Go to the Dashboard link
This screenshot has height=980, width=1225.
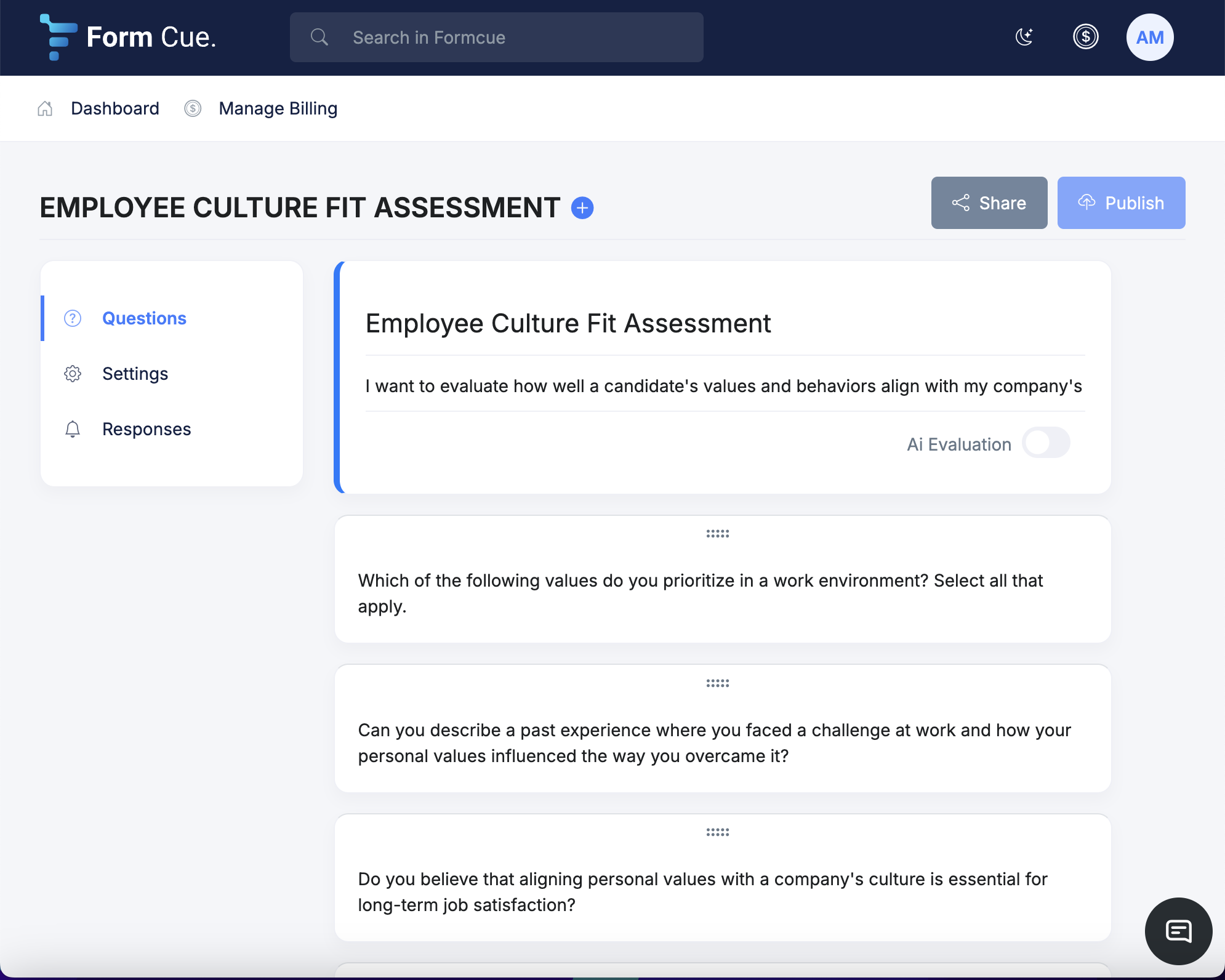pyautogui.click(x=115, y=109)
